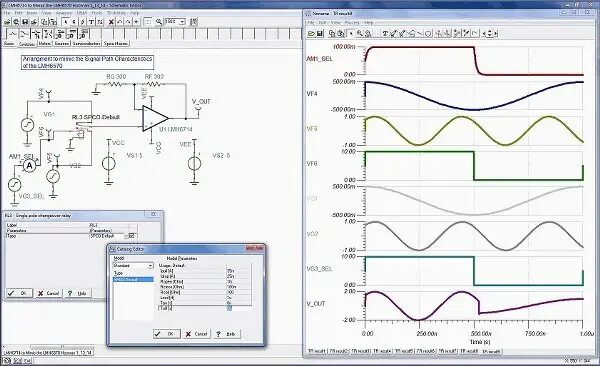Click the Undo icon in the schematic toolbar
Image resolution: width=600 pixels, height=366 pixels.
119,22
